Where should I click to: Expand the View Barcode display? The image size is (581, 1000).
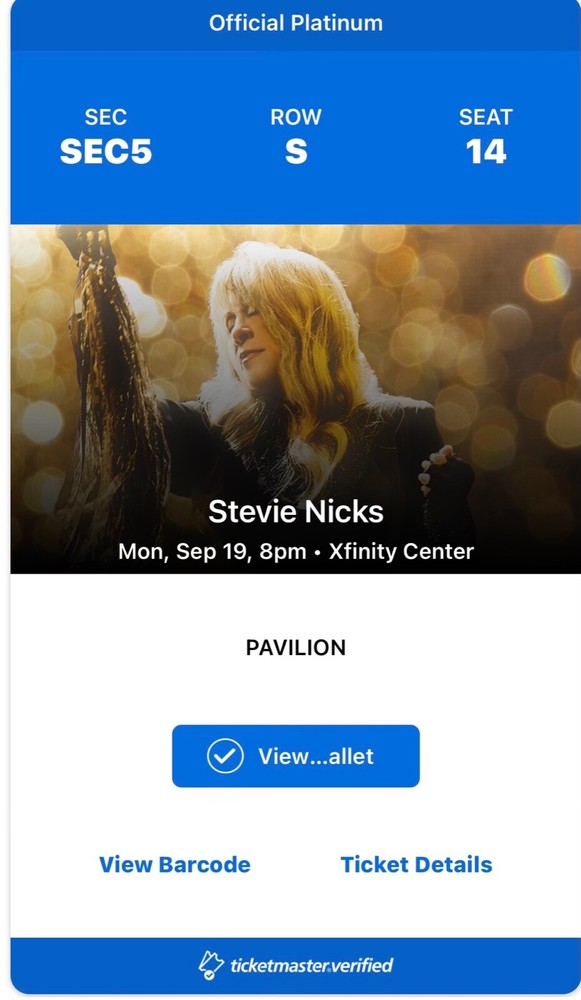(176, 865)
